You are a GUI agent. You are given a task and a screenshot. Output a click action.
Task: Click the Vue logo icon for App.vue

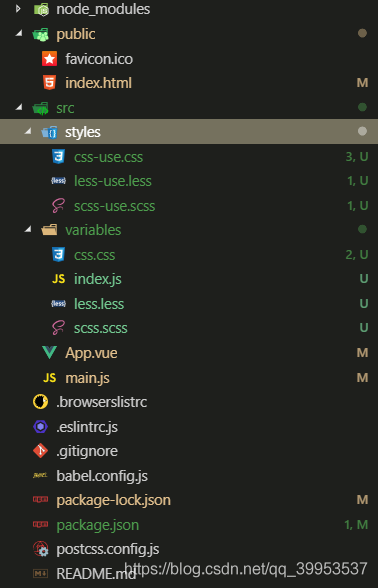[50, 352]
